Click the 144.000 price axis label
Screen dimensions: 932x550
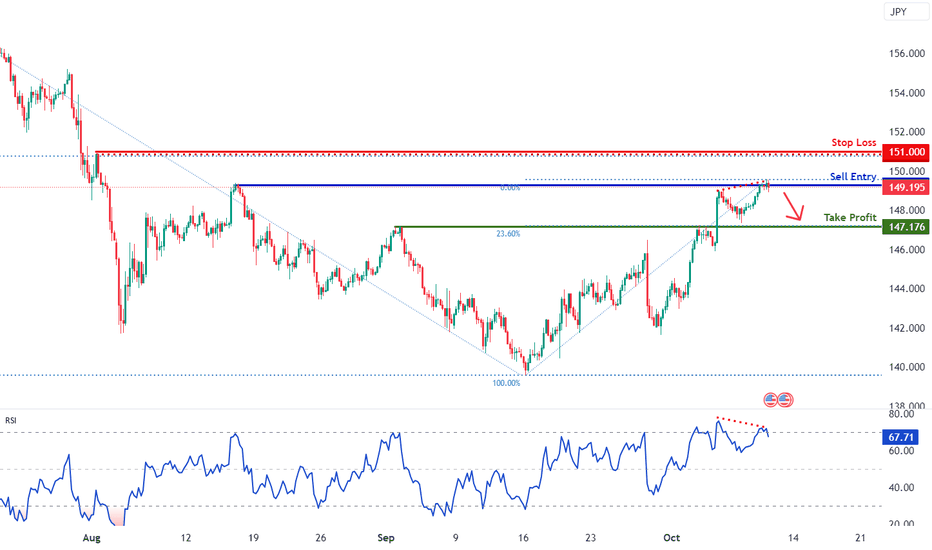906,289
